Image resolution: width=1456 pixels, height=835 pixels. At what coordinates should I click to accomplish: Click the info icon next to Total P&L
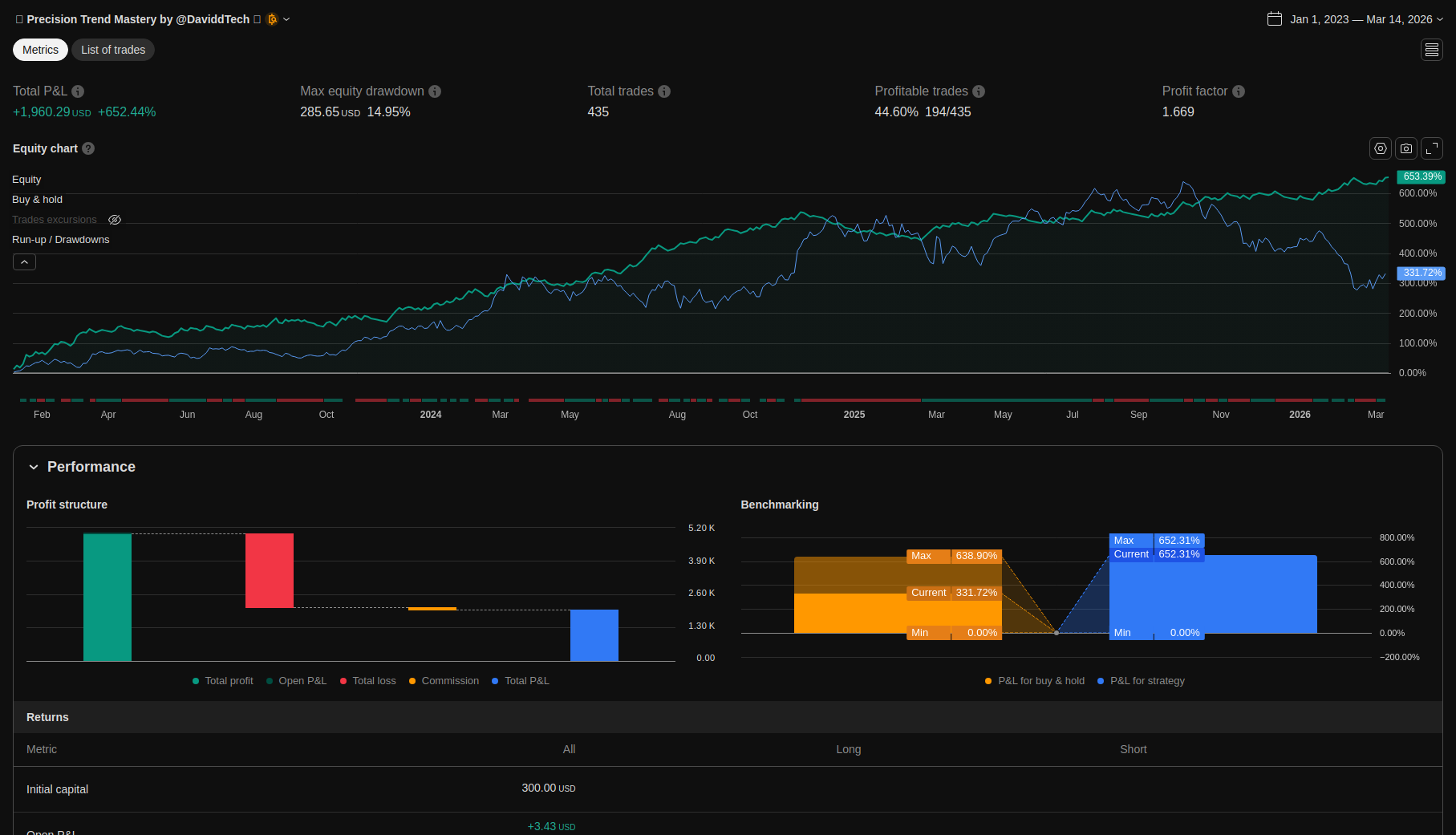tap(78, 91)
